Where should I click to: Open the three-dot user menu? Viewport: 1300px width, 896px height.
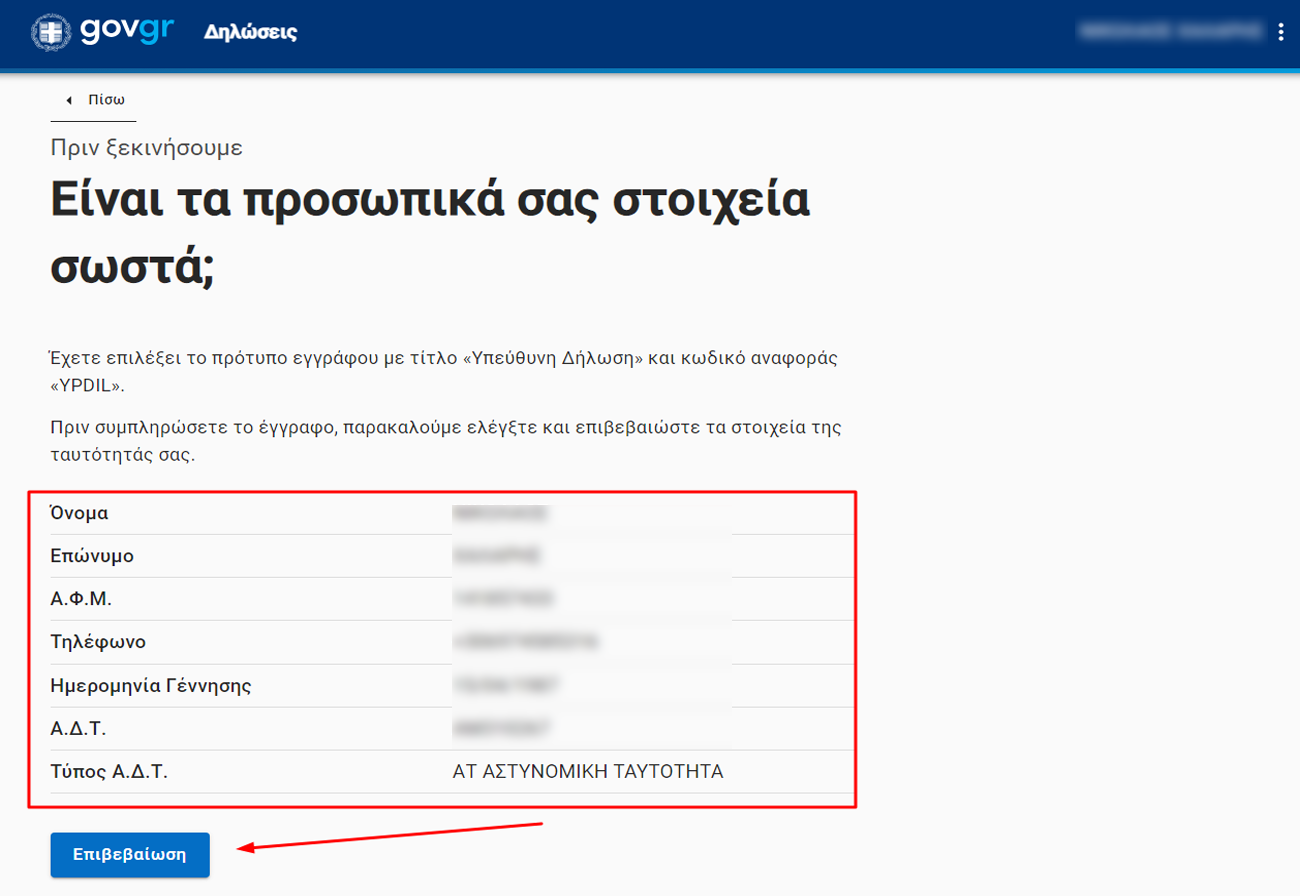pos(1280,32)
